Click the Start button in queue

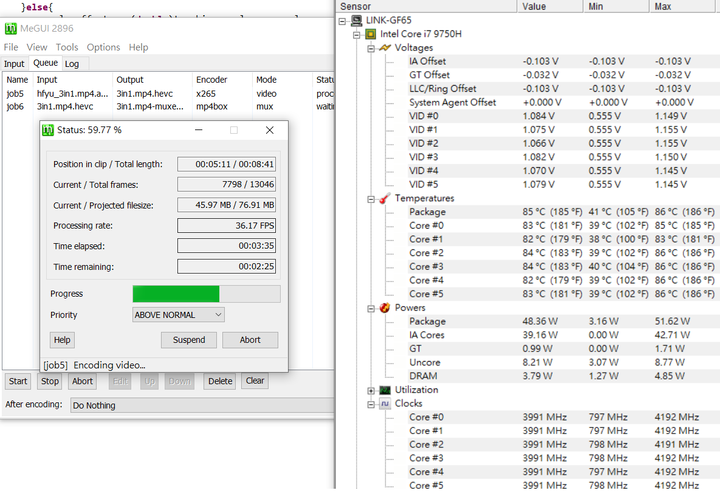(x=18, y=381)
